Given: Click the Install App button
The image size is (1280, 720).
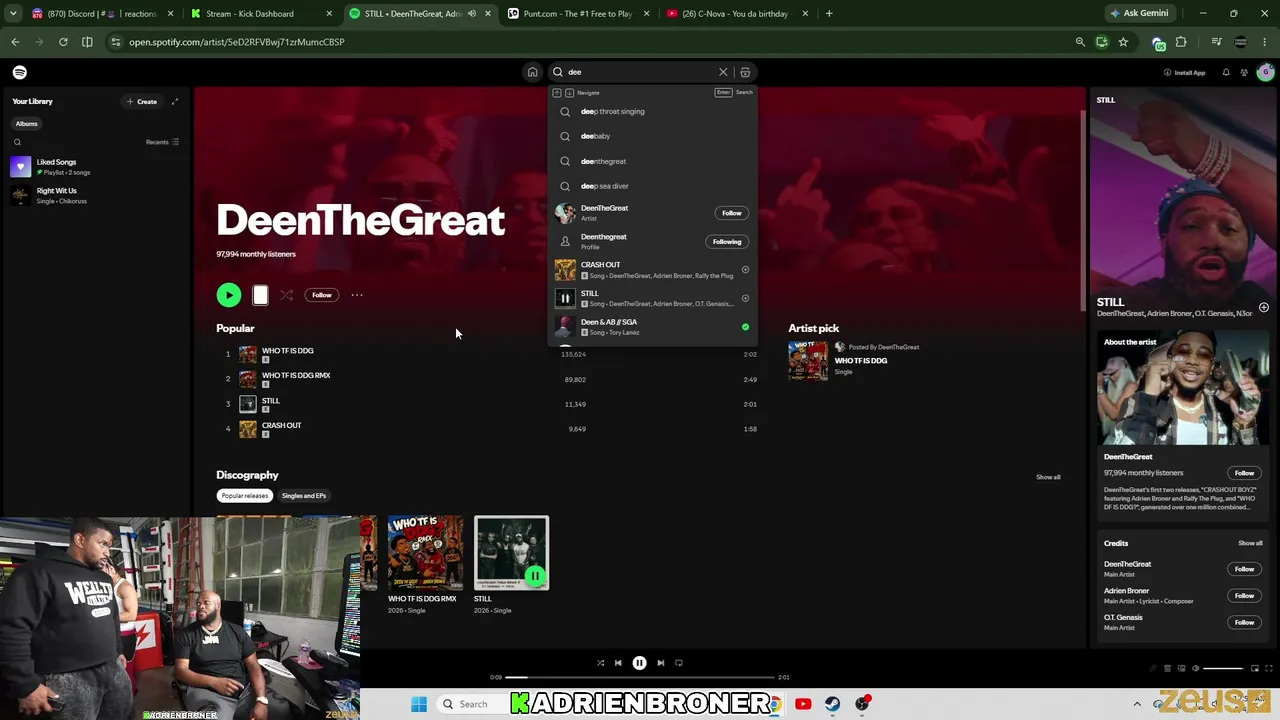Looking at the screenshot, I should coord(1185,72).
